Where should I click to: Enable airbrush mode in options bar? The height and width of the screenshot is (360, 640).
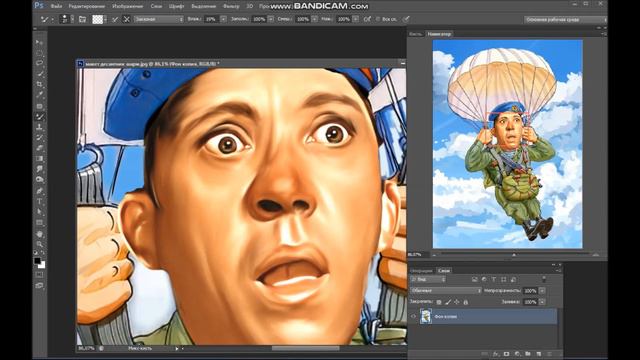pyautogui.click(x=367, y=19)
